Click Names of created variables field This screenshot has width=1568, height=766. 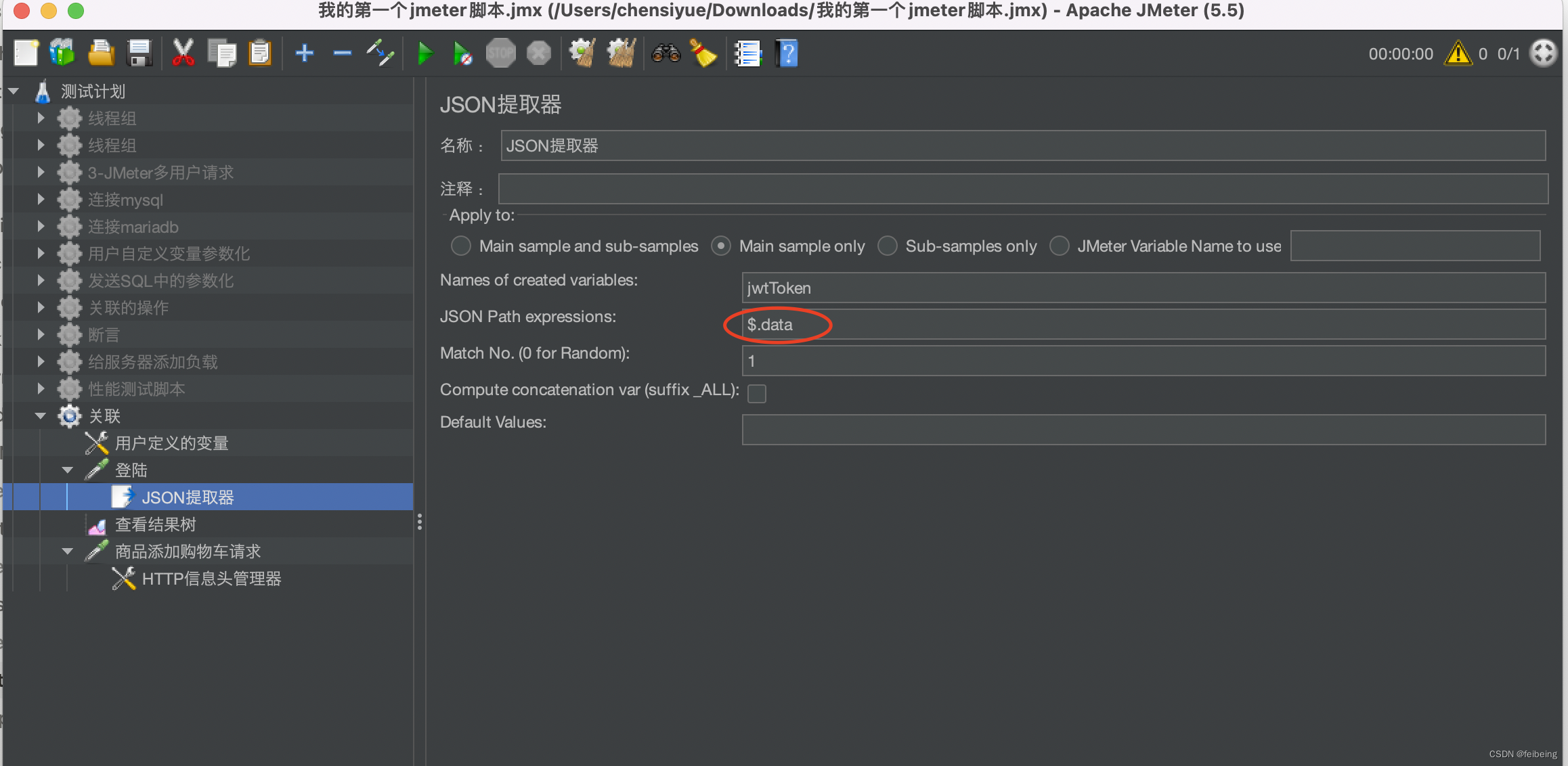[1144, 288]
